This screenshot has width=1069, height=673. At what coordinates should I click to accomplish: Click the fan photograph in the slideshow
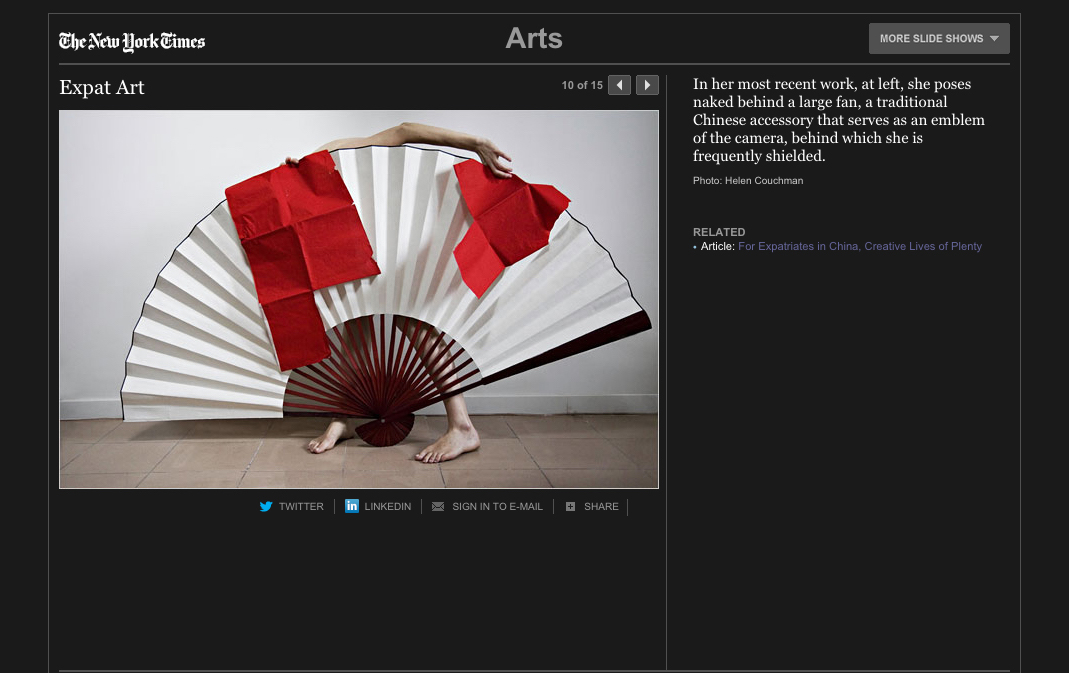point(359,299)
